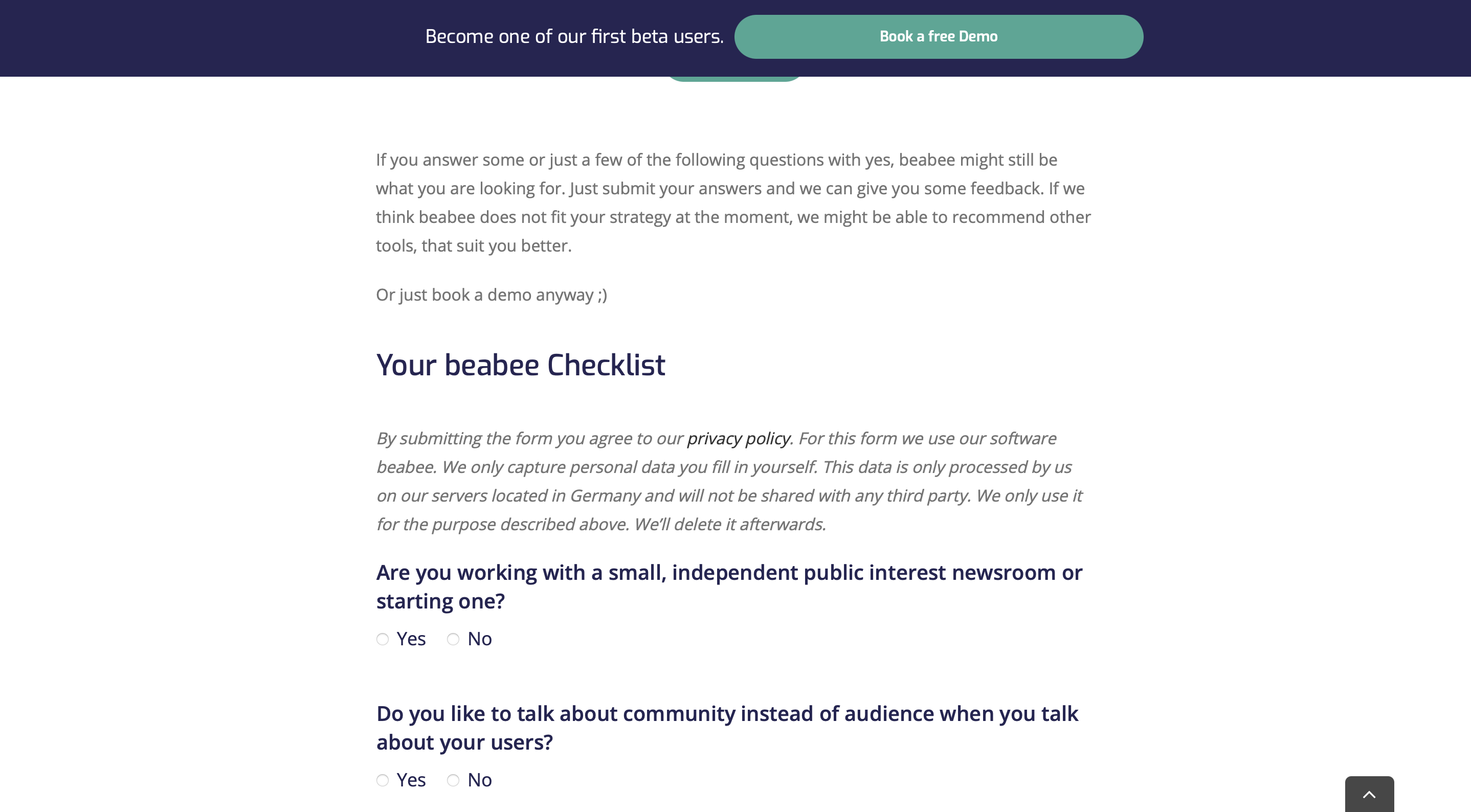This screenshot has height=812, width=1471.
Task: Click the question heading about a public interest newsroom
Action: pos(729,587)
